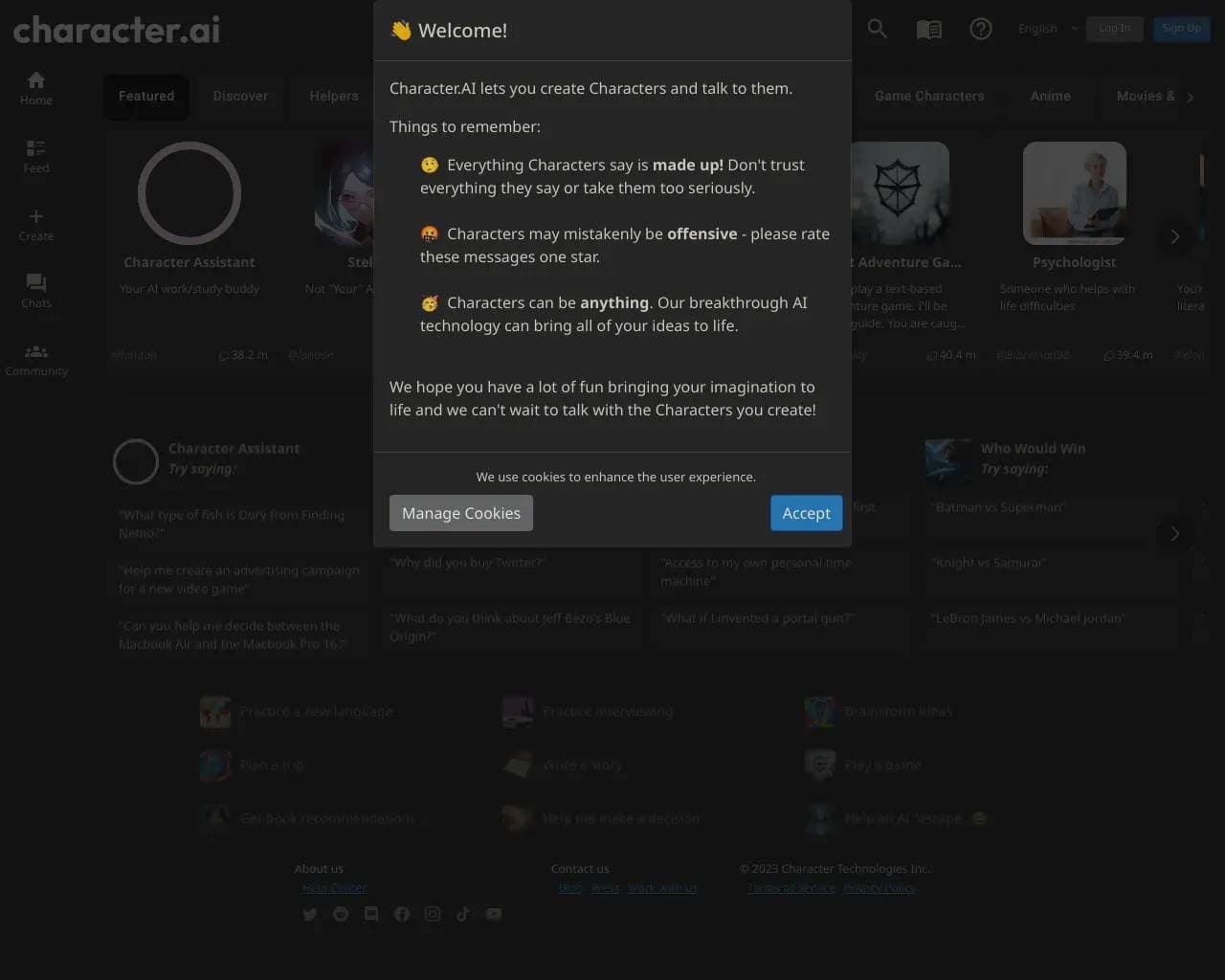Open the help question mark icon
1225x980 pixels.
point(980,29)
